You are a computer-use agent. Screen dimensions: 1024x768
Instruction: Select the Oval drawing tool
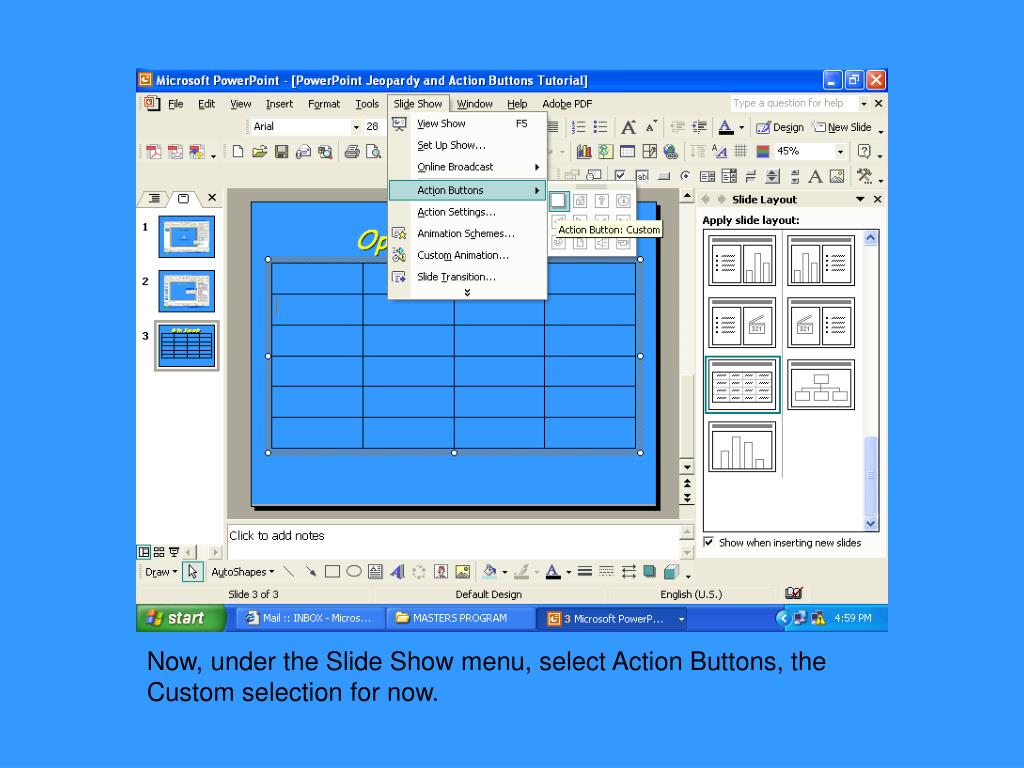(354, 572)
